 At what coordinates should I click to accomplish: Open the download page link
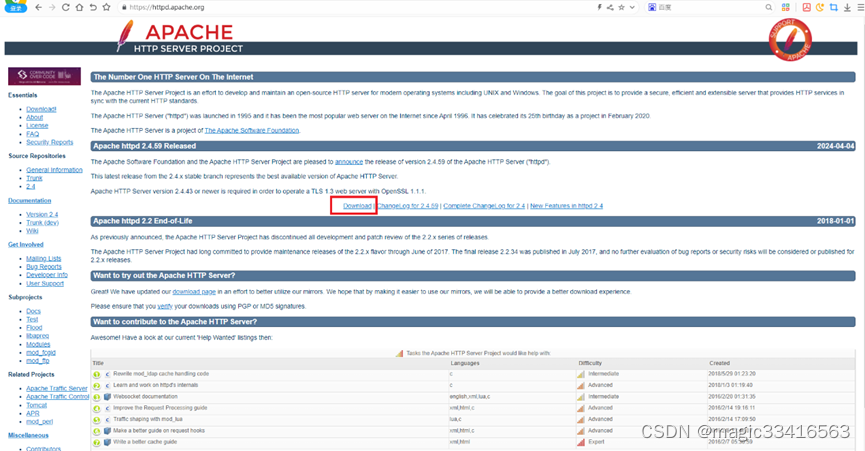194,292
